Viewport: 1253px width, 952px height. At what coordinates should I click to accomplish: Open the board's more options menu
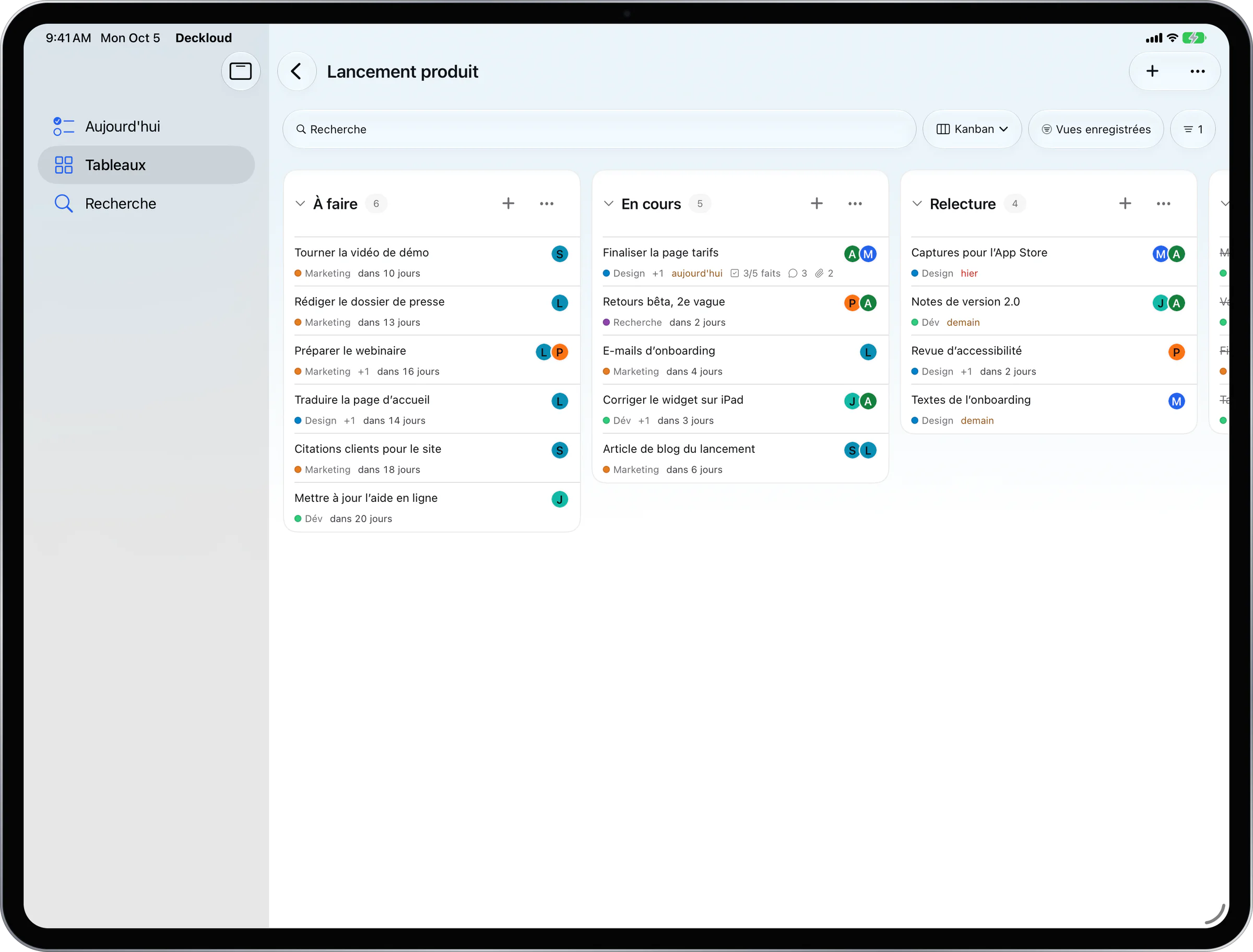(x=1198, y=72)
